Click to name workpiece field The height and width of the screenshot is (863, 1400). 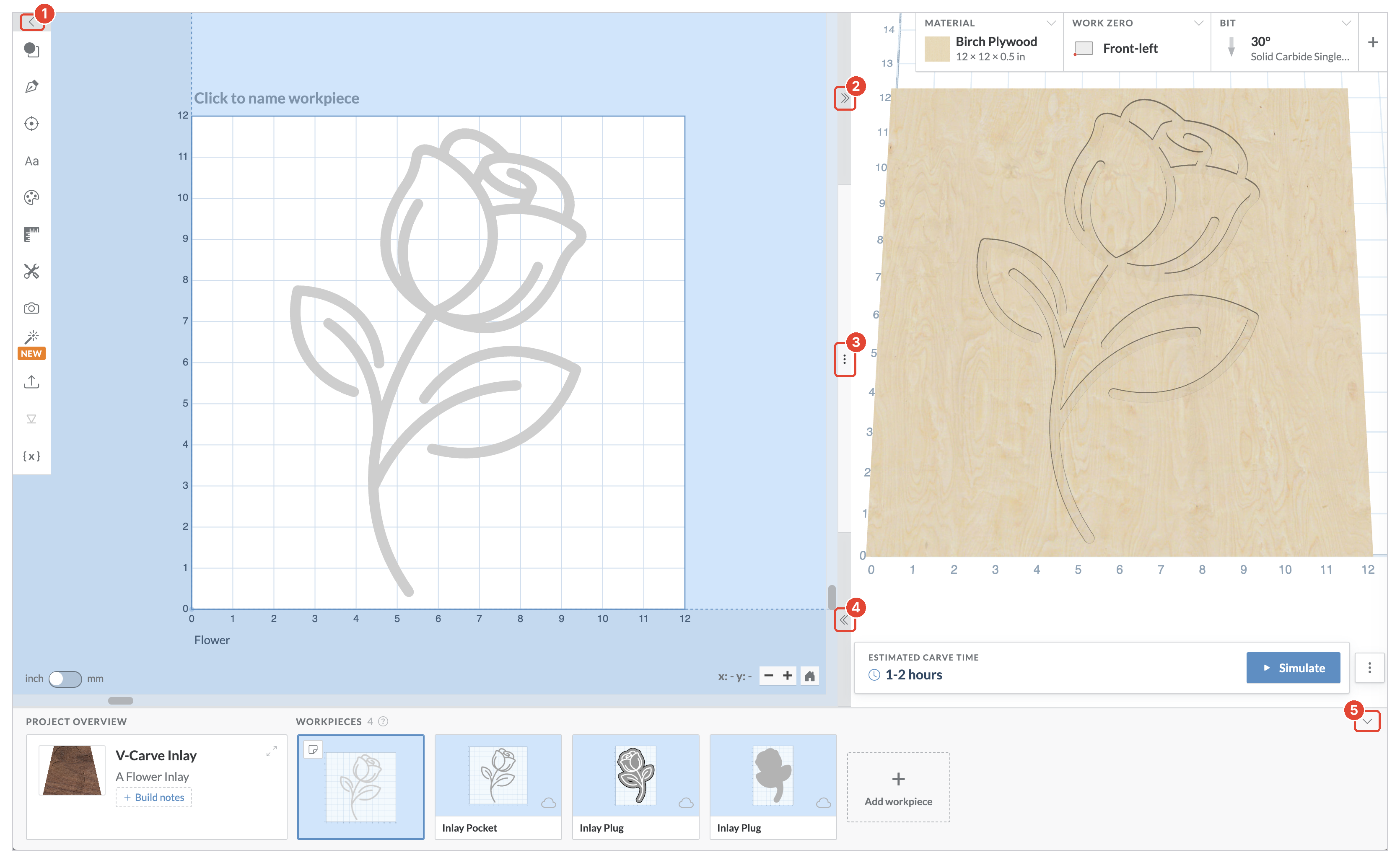(x=277, y=98)
